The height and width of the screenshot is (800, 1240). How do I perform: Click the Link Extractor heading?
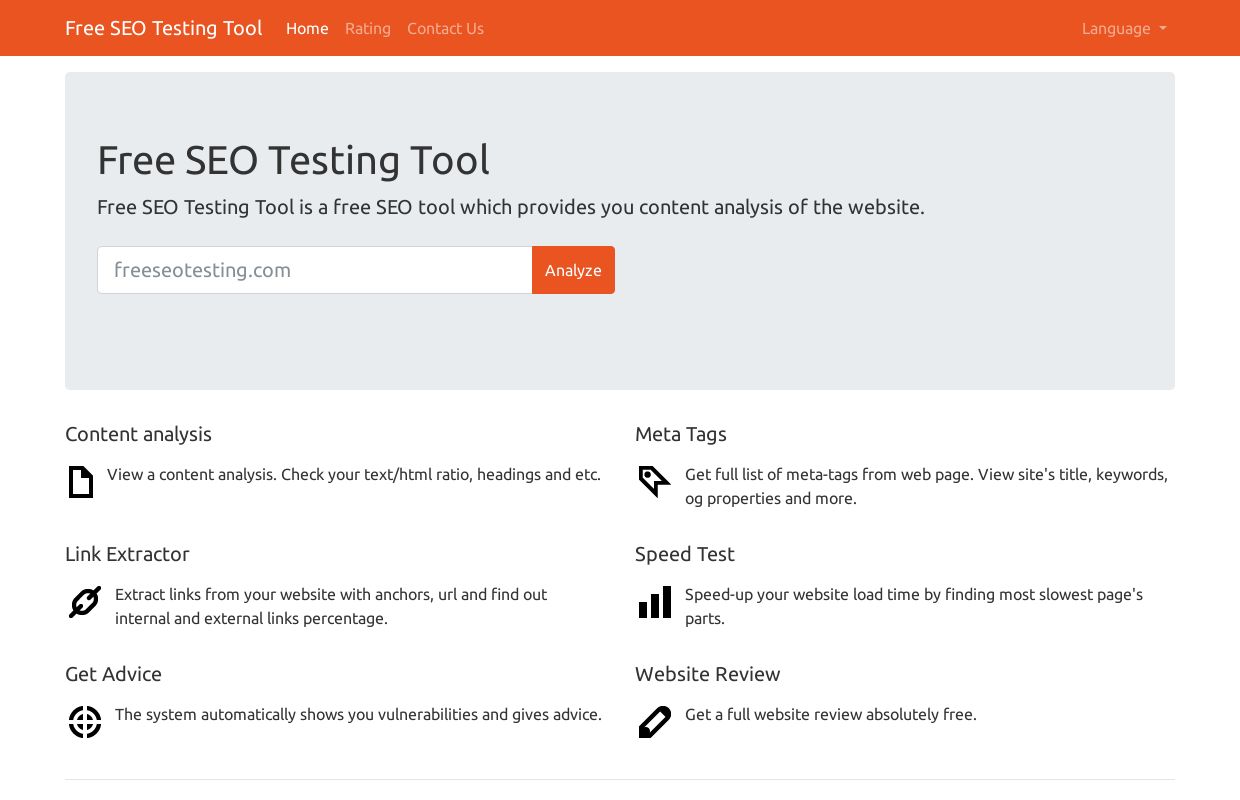(127, 554)
